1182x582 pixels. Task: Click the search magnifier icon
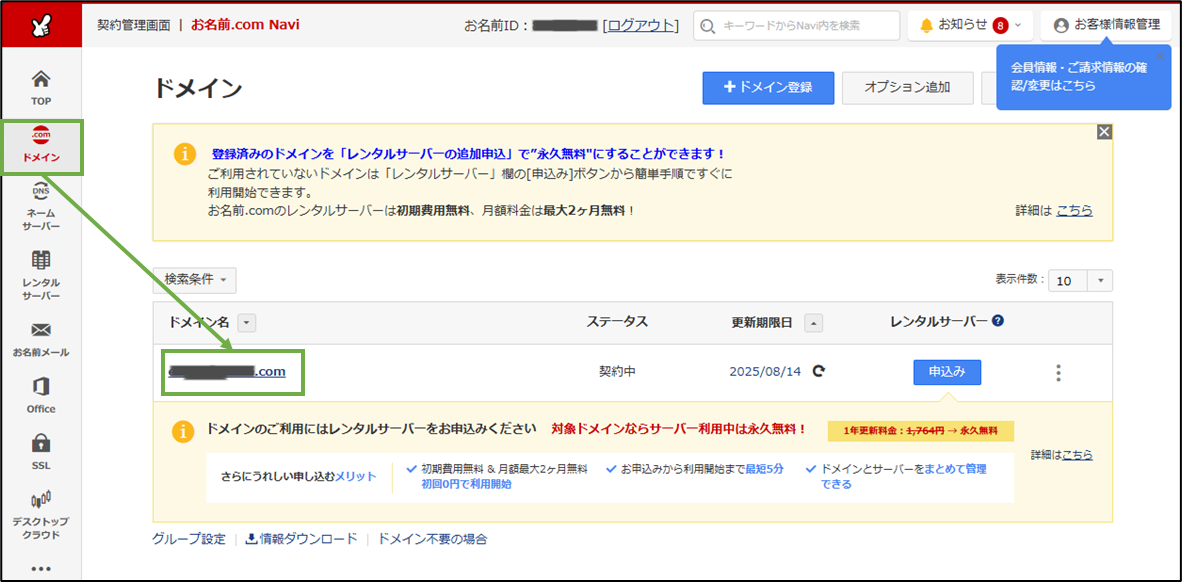(x=706, y=26)
